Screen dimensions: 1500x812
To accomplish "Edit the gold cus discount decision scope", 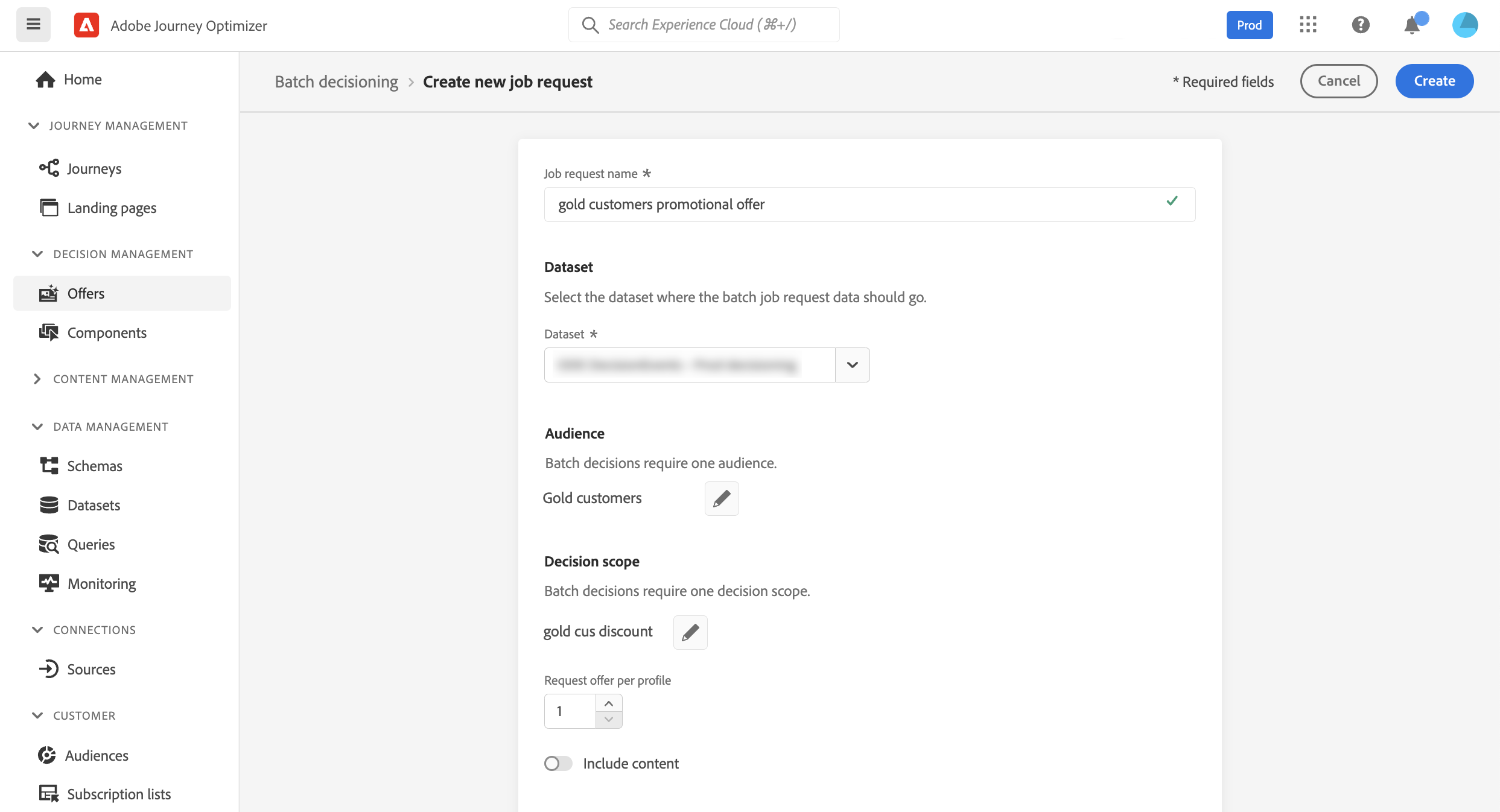I will pos(690,632).
